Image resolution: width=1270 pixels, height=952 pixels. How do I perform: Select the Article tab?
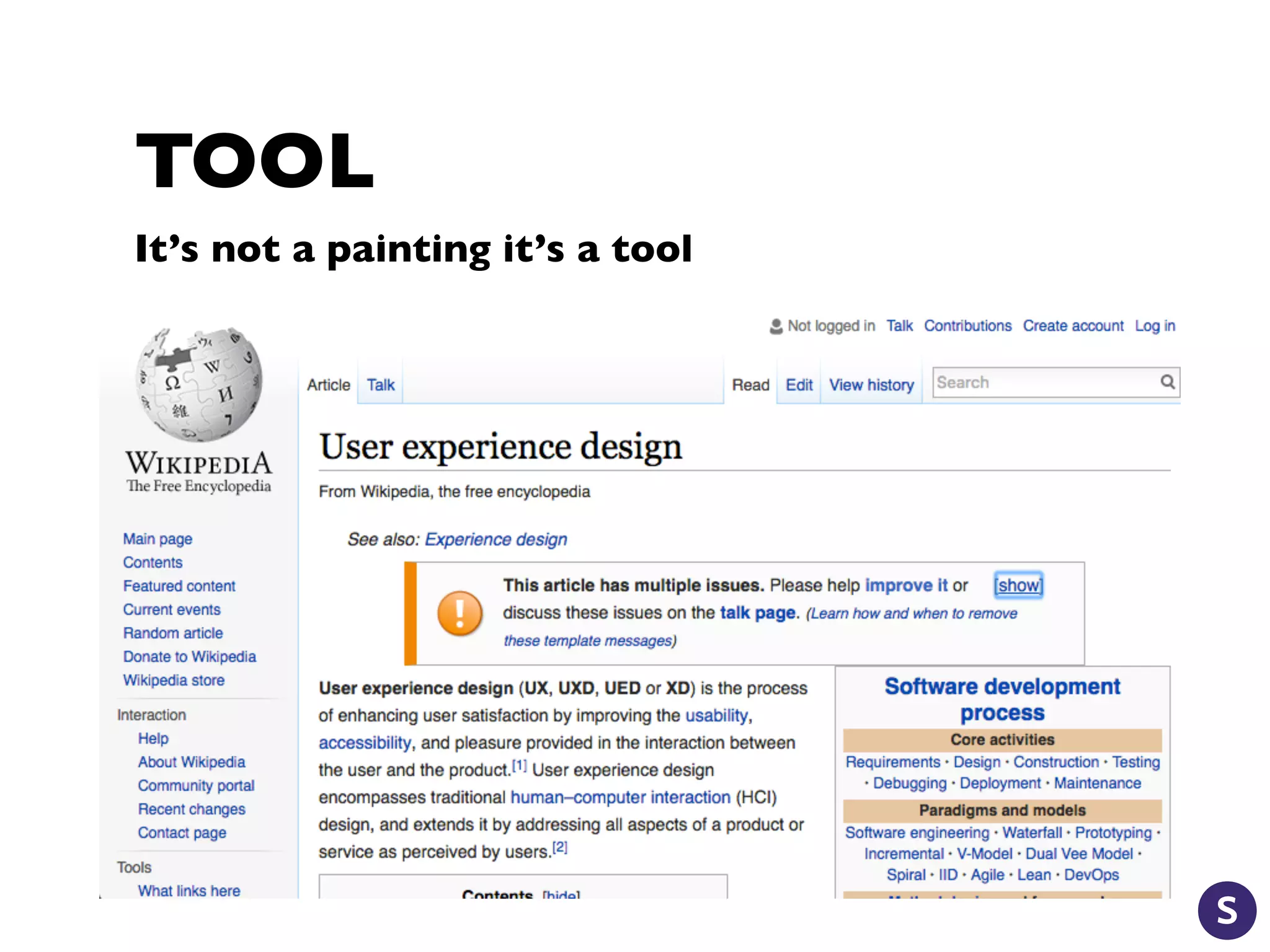pyautogui.click(x=329, y=385)
